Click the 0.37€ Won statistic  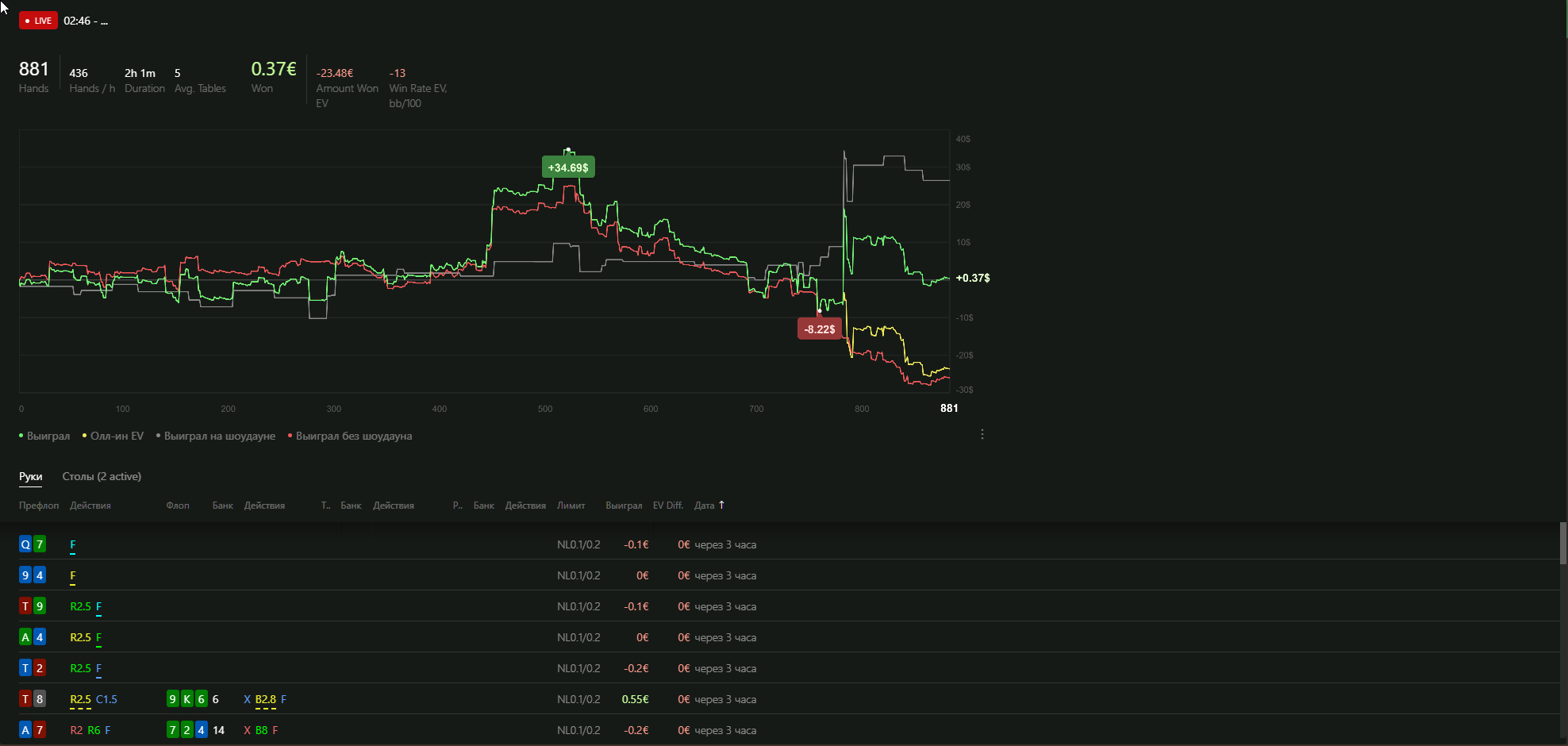point(274,77)
